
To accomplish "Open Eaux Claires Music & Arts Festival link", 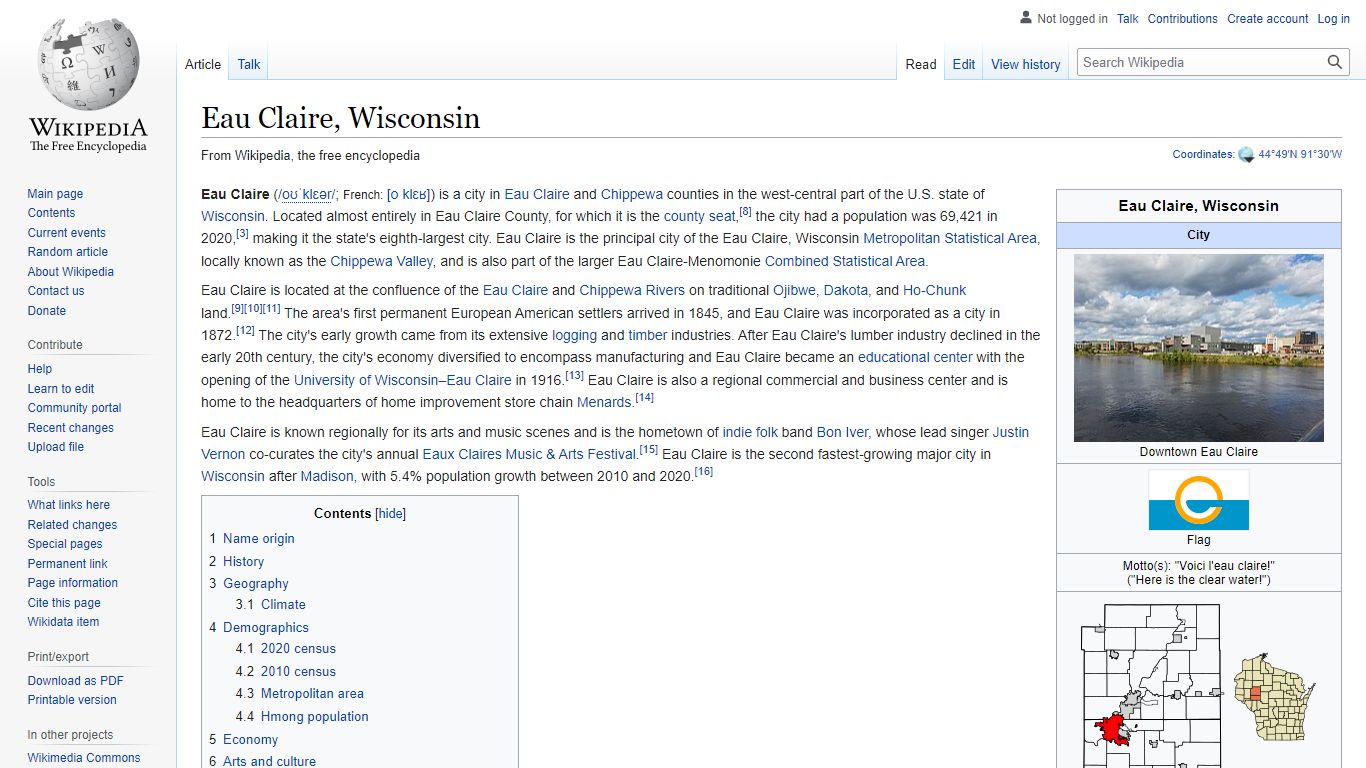I will (529, 454).
